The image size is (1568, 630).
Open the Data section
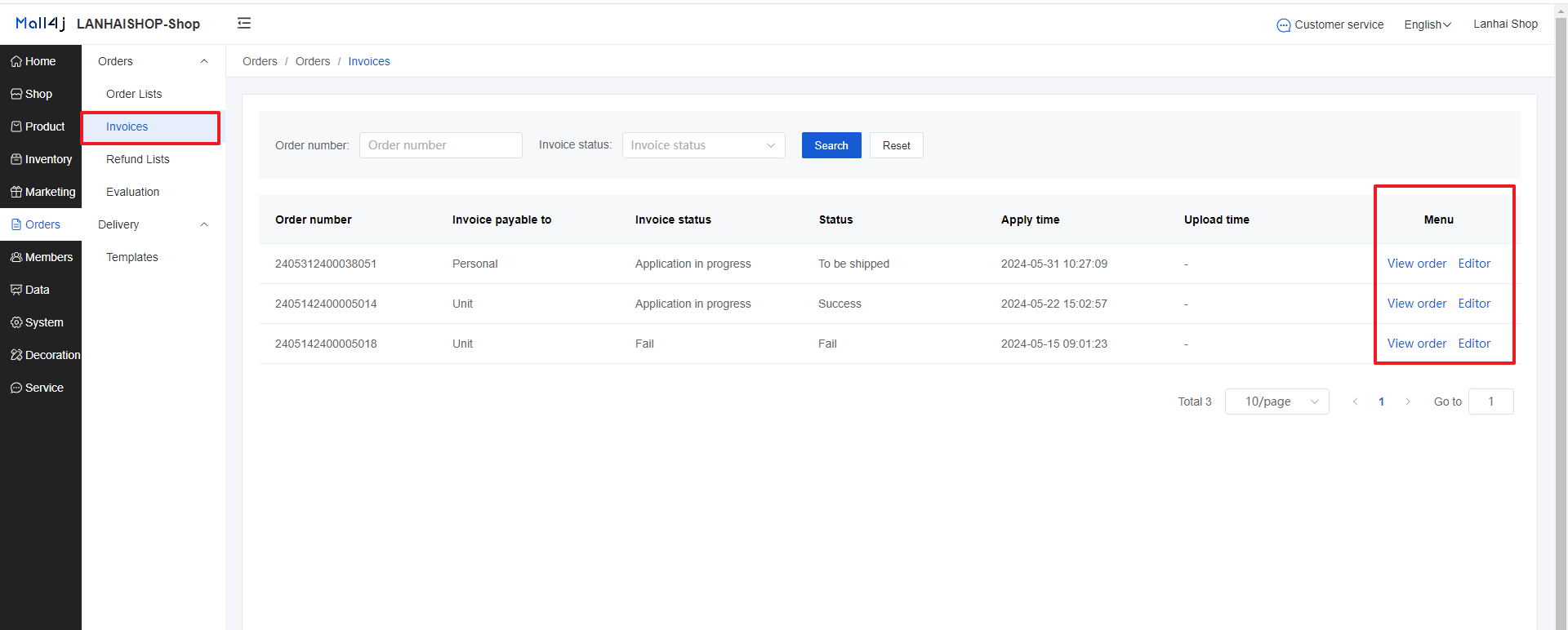pyautogui.click(x=41, y=290)
